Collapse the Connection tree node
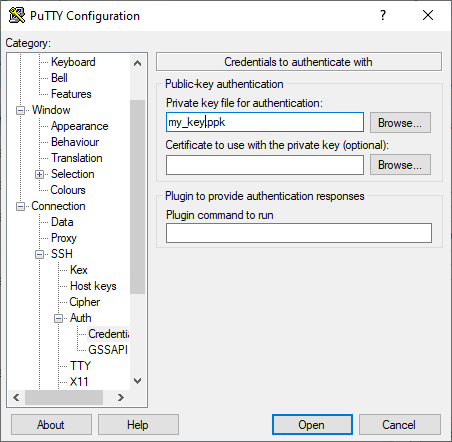 (20, 206)
